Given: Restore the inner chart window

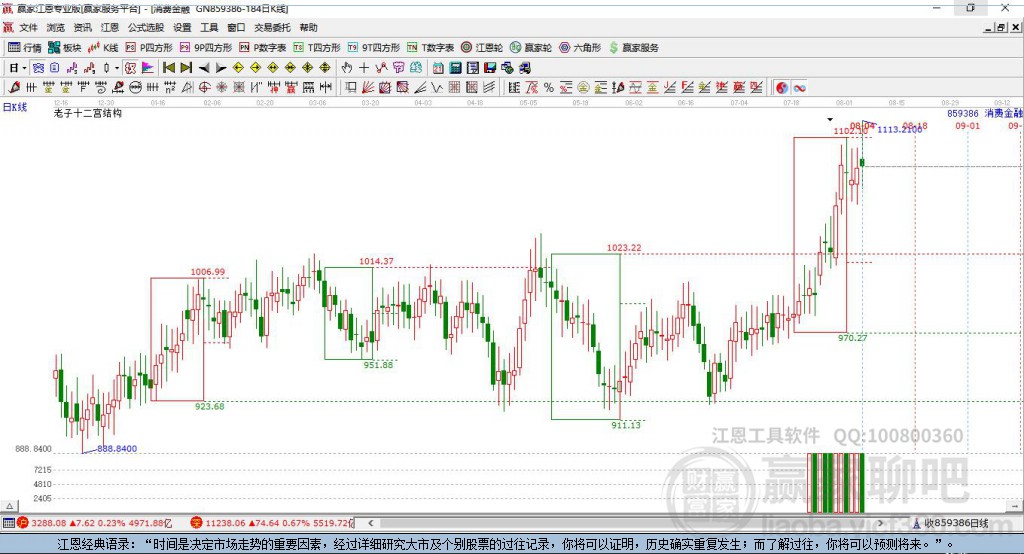Looking at the screenshot, I should (x=1001, y=27).
